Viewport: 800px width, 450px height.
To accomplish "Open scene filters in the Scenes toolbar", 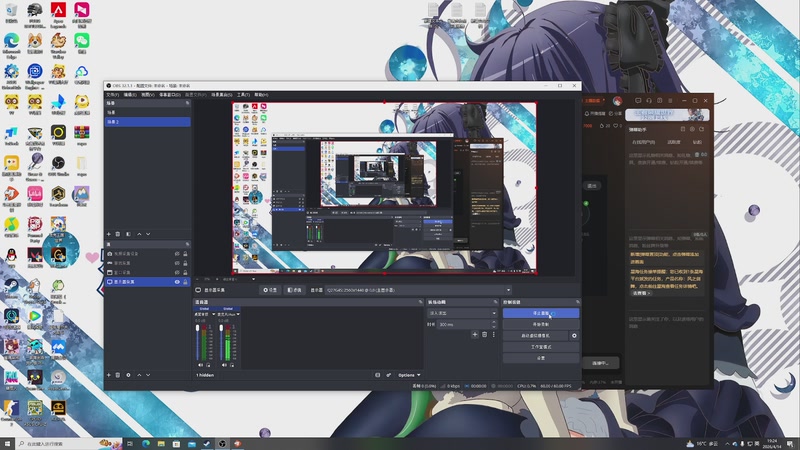I will click(128, 234).
